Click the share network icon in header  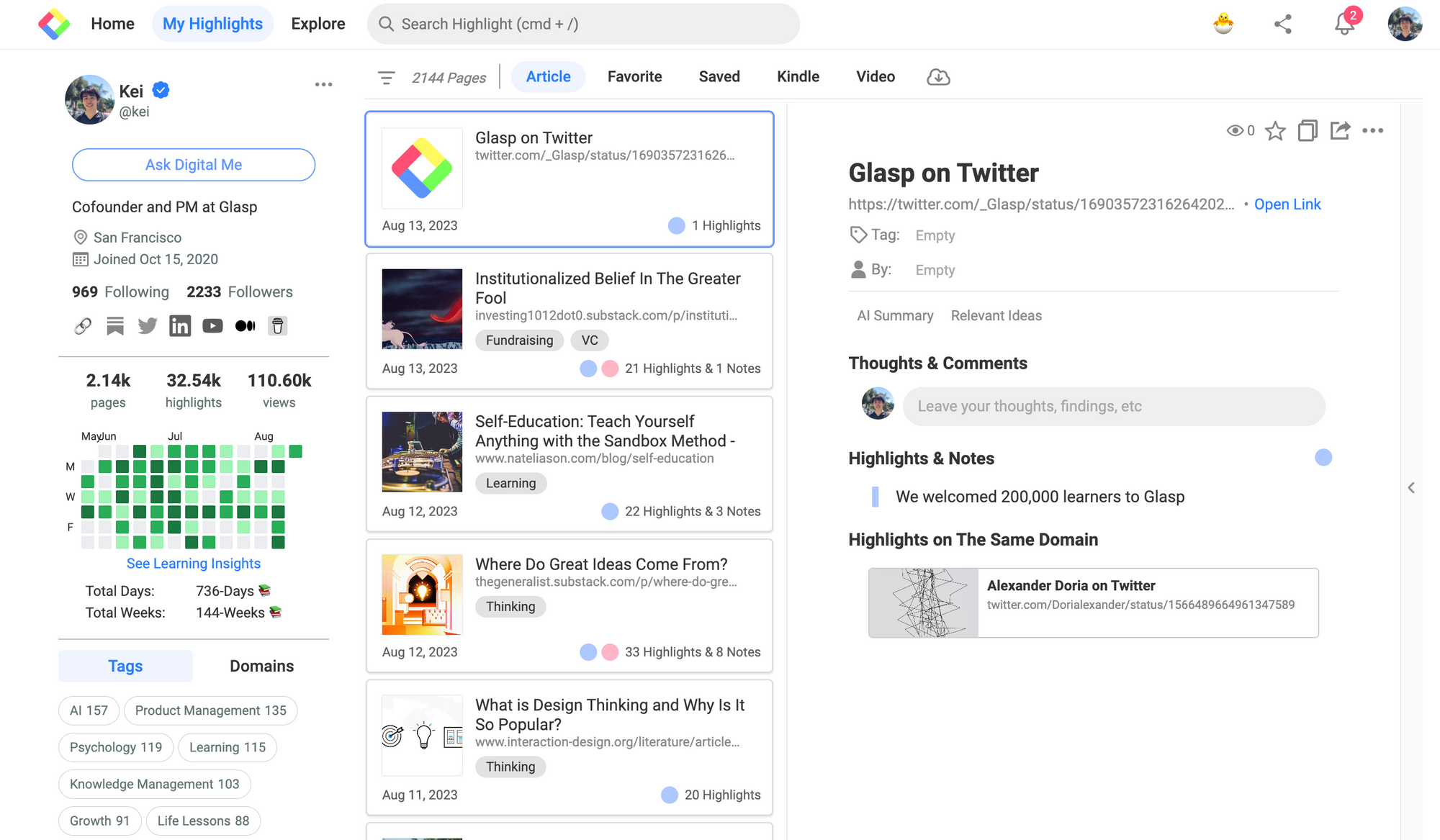point(1283,24)
